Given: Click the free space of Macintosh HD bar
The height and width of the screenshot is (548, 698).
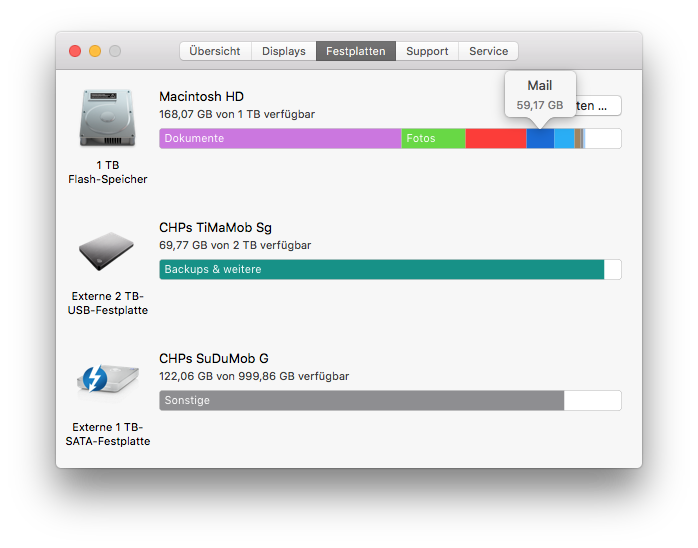Looking at the screenshot, I should point(603,138).
